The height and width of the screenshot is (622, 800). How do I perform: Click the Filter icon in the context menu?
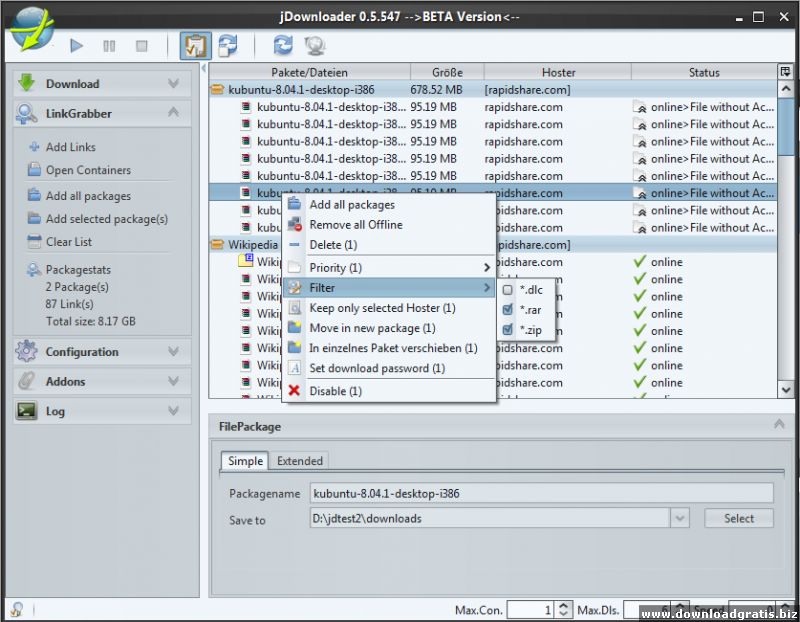coord(294,288)
